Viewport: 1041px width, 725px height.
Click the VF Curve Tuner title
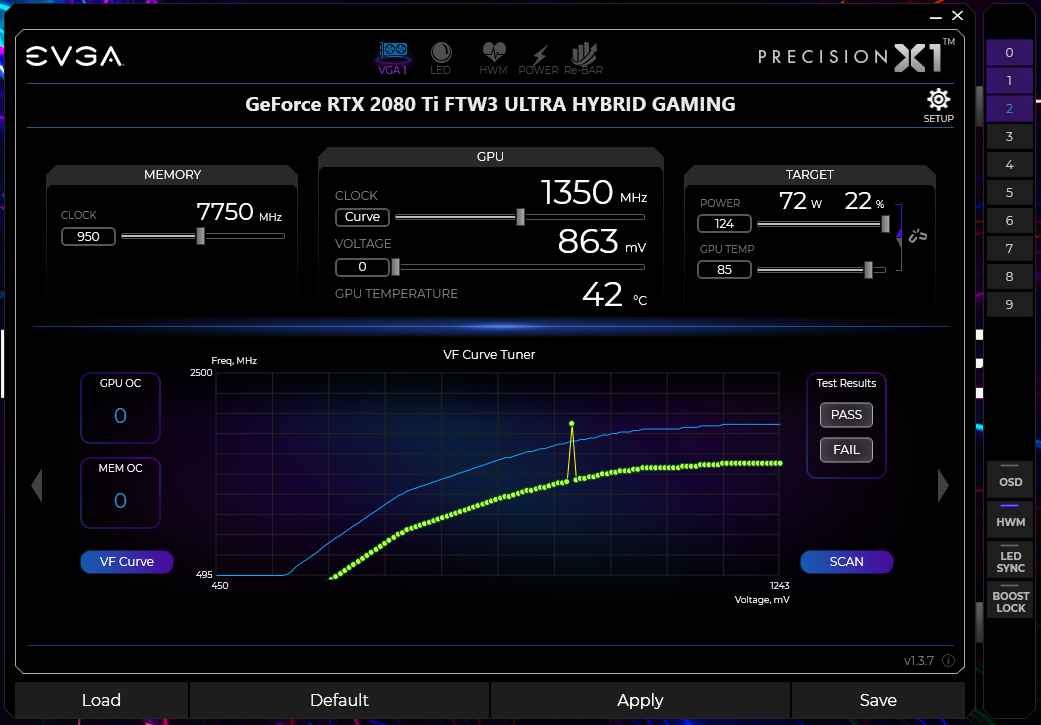click(x=489, y=355)
